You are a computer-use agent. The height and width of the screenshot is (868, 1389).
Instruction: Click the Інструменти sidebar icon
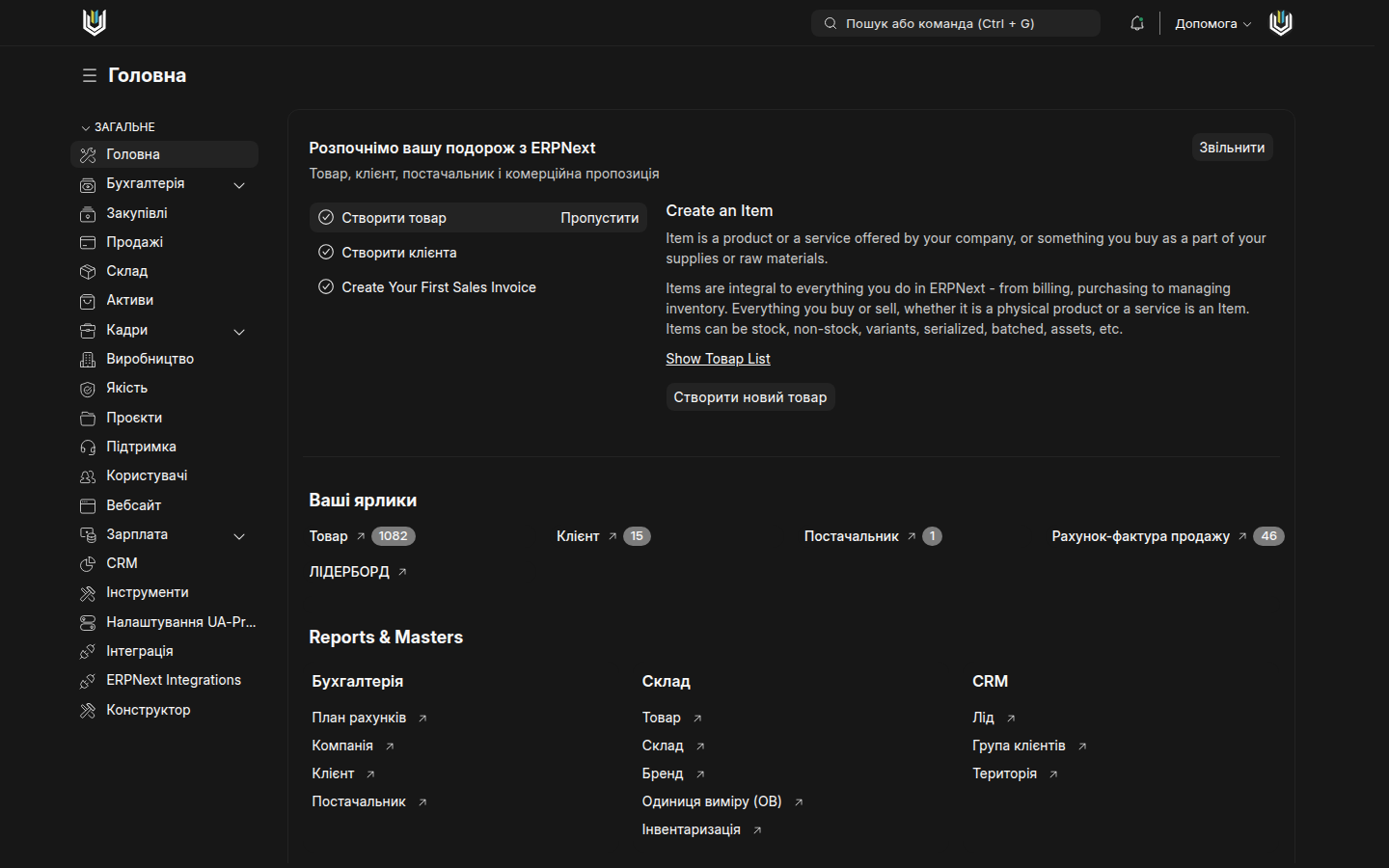click(88, 593)
